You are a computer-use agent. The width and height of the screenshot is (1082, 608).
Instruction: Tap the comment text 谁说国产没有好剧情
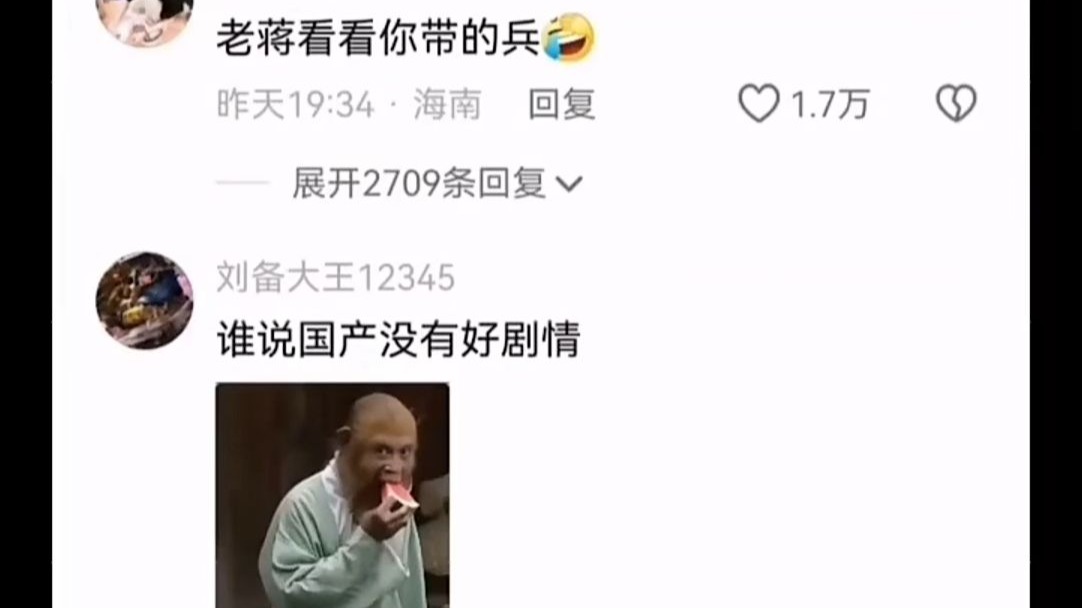(399, 339)
